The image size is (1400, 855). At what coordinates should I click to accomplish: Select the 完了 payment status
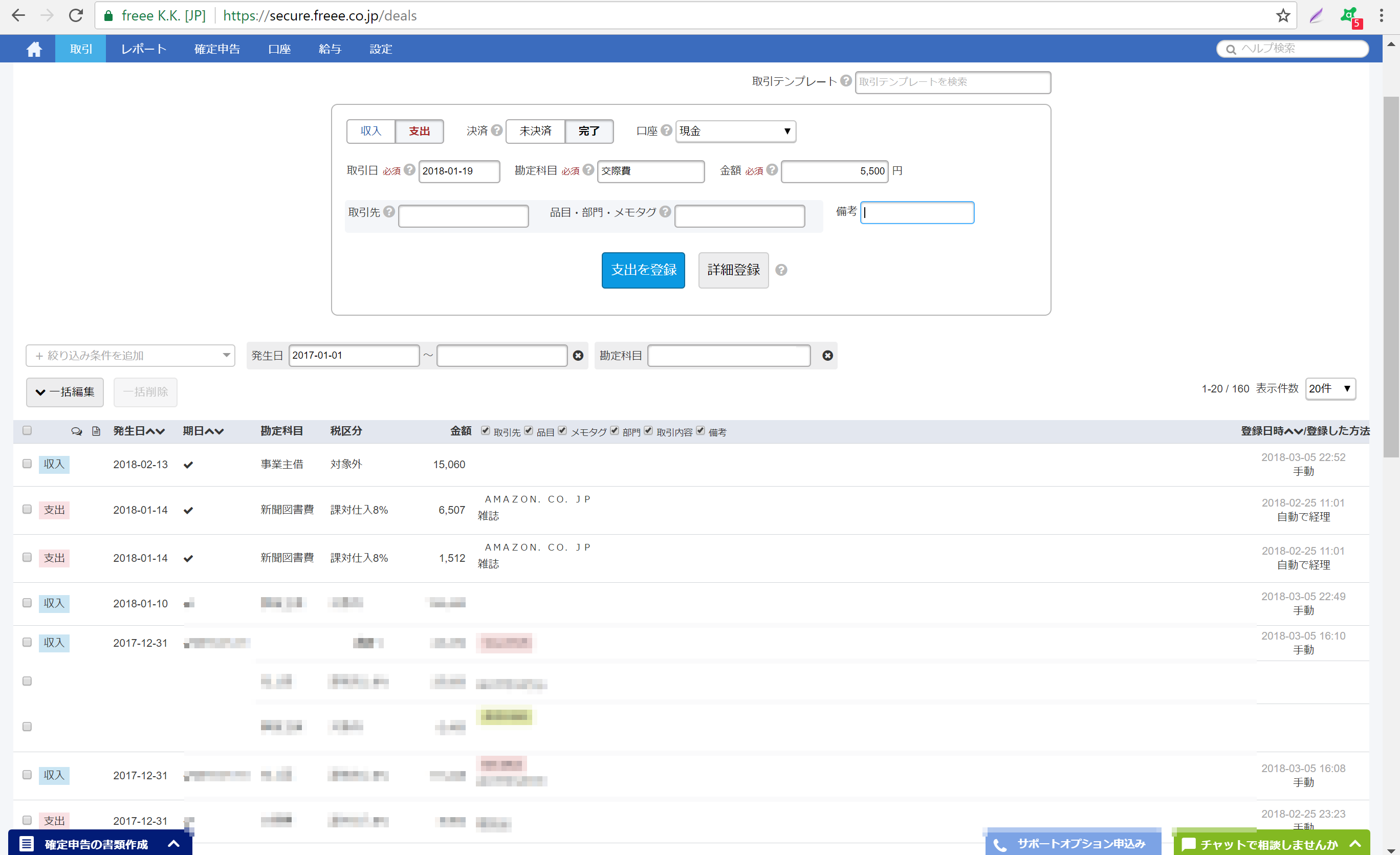click(589, 131)
